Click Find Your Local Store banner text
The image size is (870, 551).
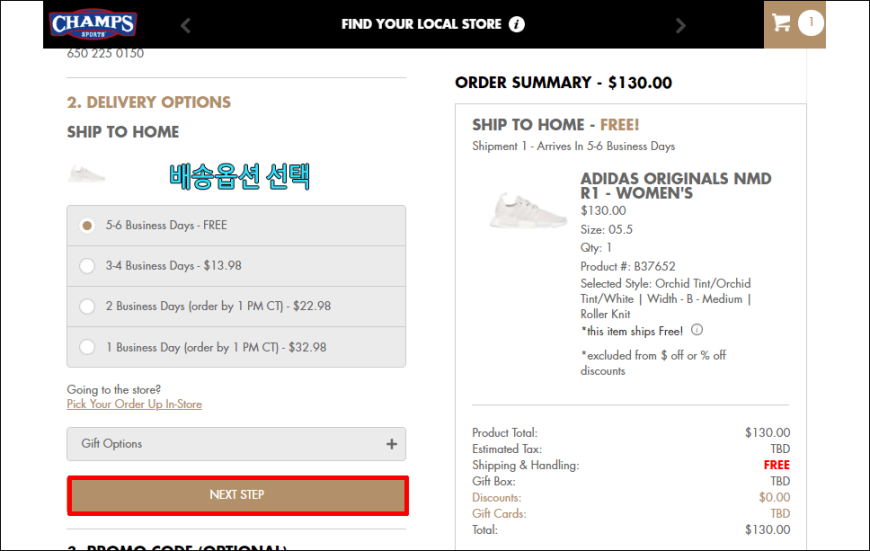421,24
